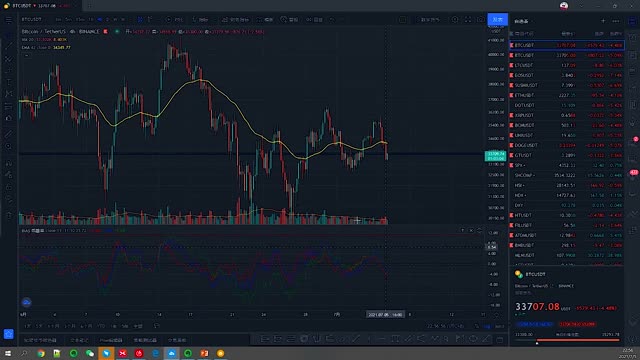Select ETHUSDT in the watchlist
The width and height of the screenshot is (640, 360).
567,95
